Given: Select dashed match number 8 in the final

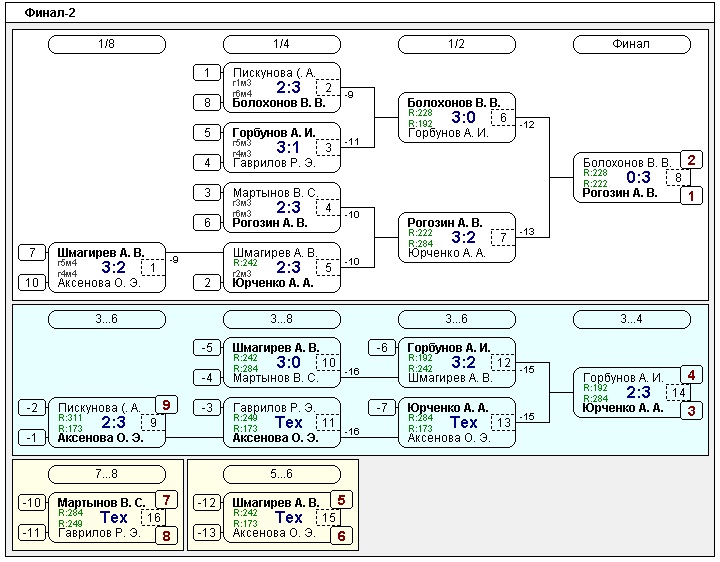Looking at the screenshot, I should point(679,178).
